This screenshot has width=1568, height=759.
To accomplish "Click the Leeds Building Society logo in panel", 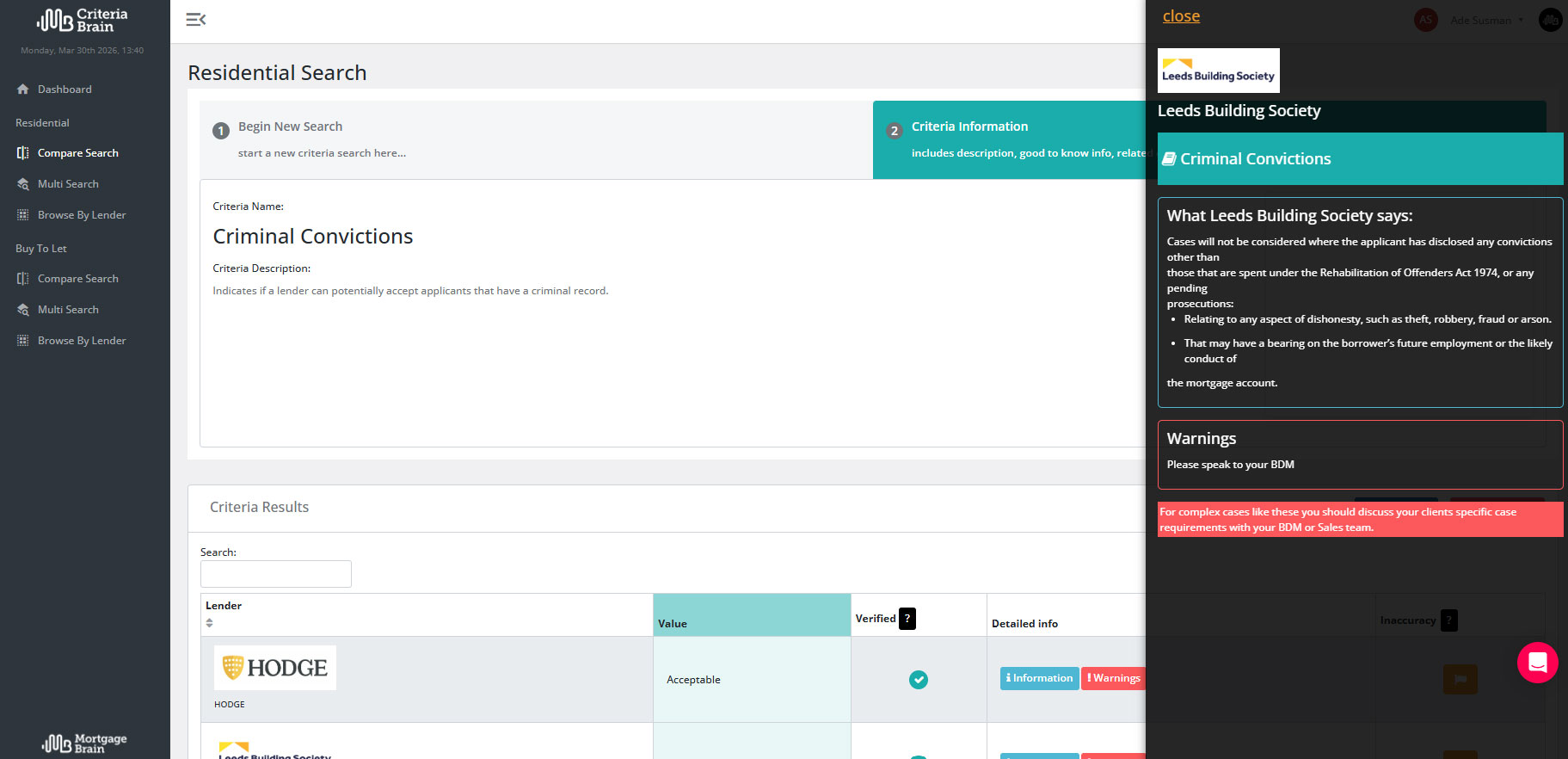I will [x=1219, y=71].
